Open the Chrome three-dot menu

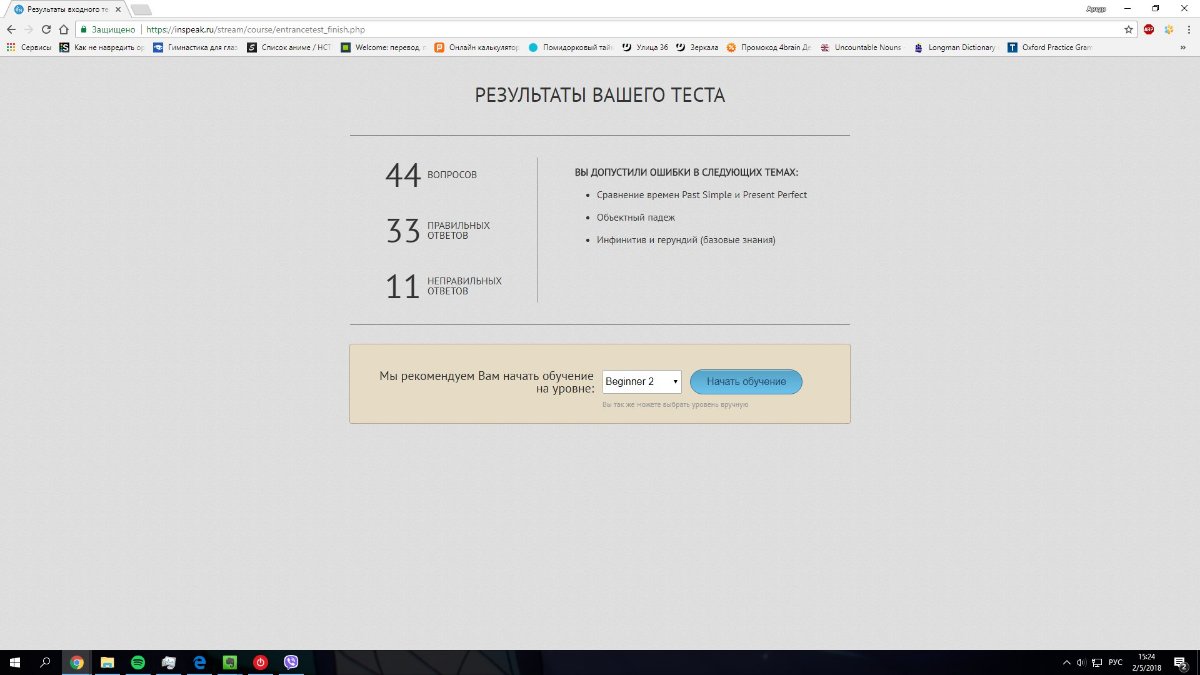coord(1188,30)
